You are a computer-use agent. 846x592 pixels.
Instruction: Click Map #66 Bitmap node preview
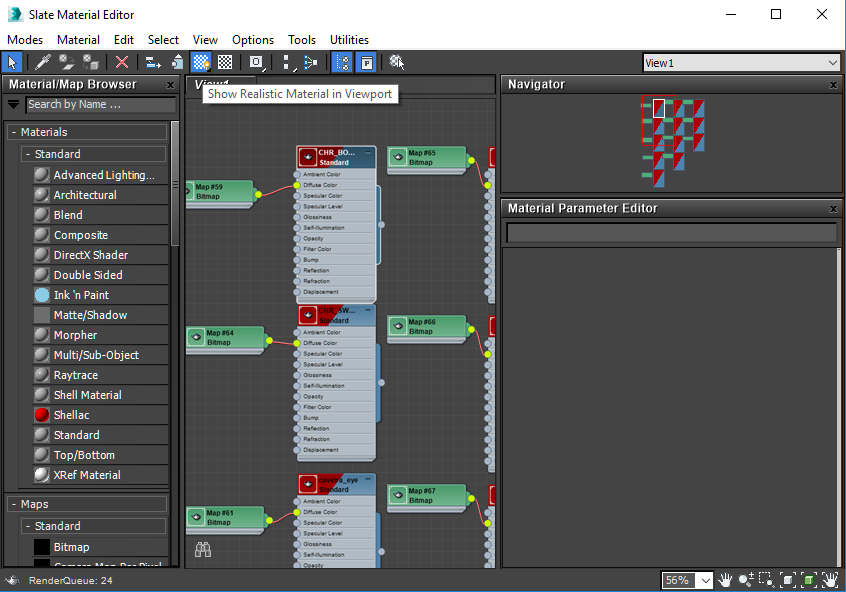click(x=398, y=326)
